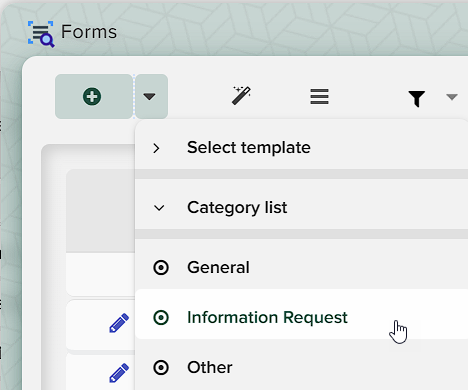Collapse the Category list chevron

pos(159,208)
